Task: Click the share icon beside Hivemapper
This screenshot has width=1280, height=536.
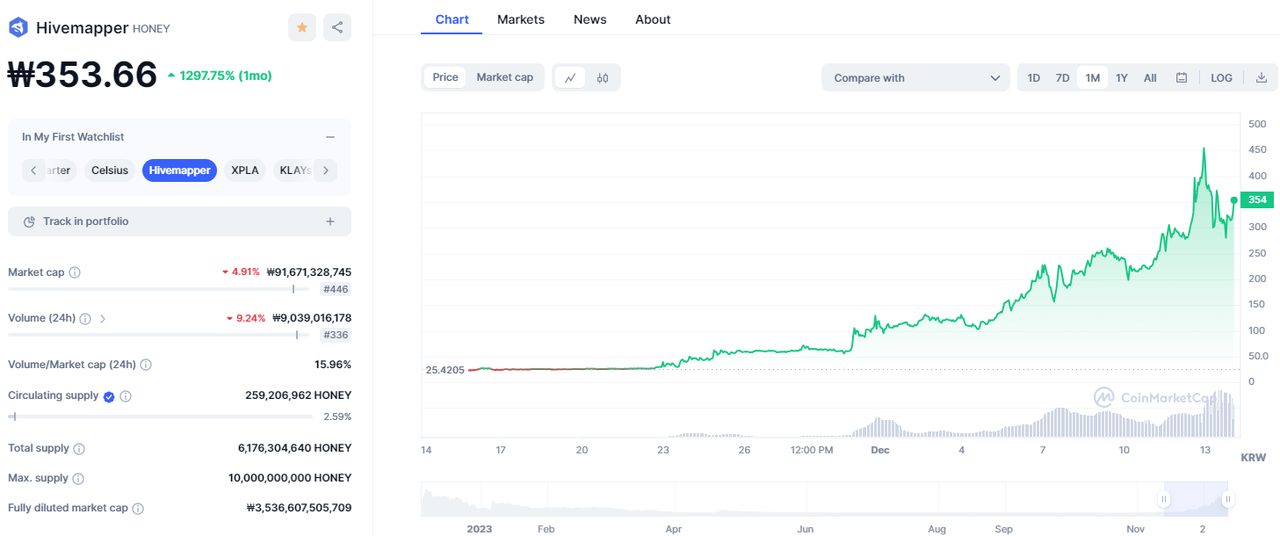Action: click(338, 28)
